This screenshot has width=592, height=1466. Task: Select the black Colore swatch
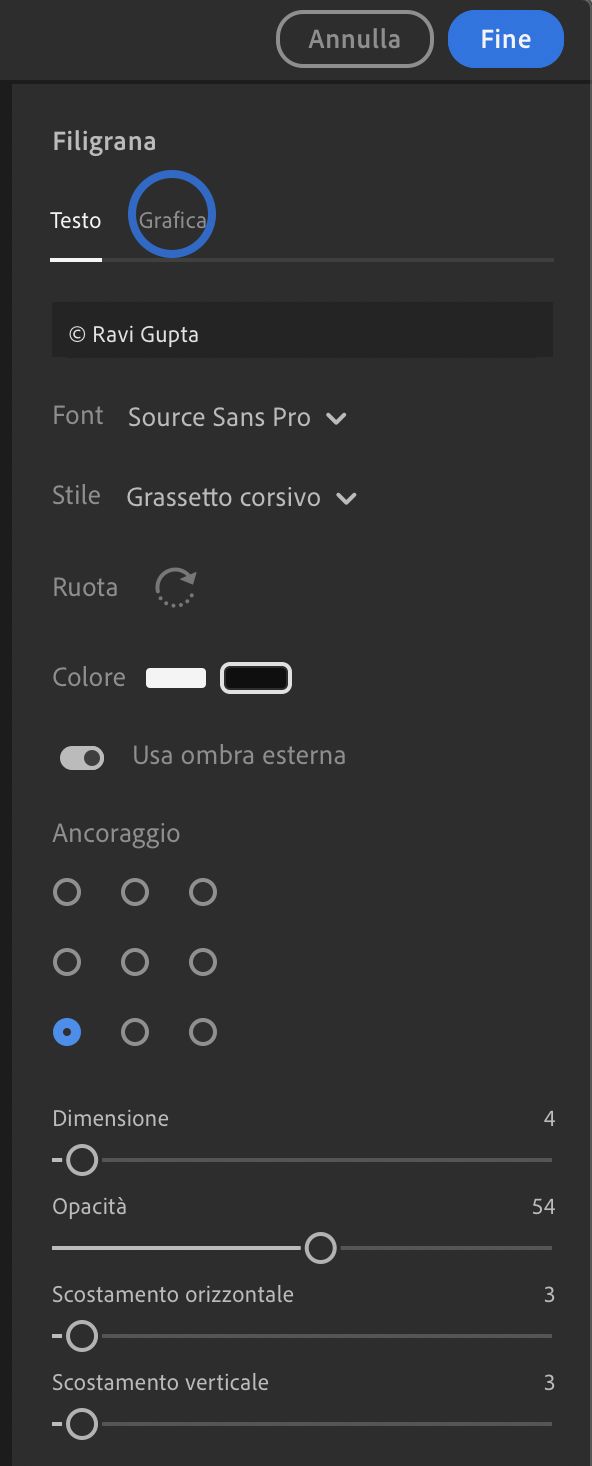pyautogui.click(x=255, y=677)
